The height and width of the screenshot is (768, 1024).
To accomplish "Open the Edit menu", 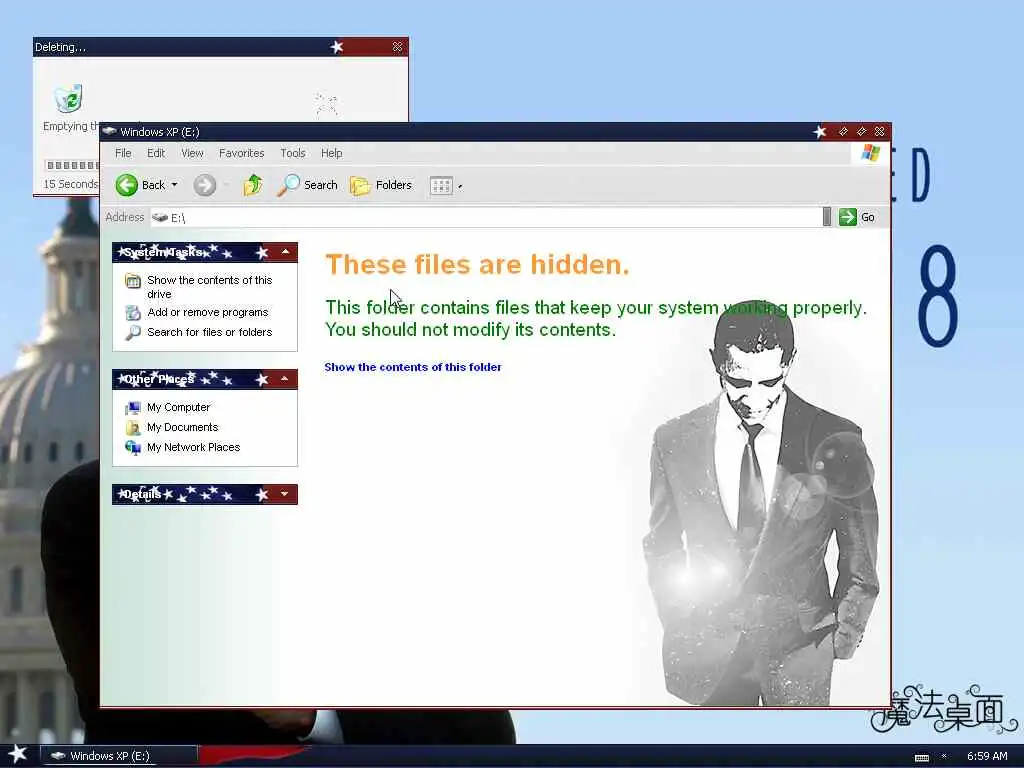I will coord(155,153).
